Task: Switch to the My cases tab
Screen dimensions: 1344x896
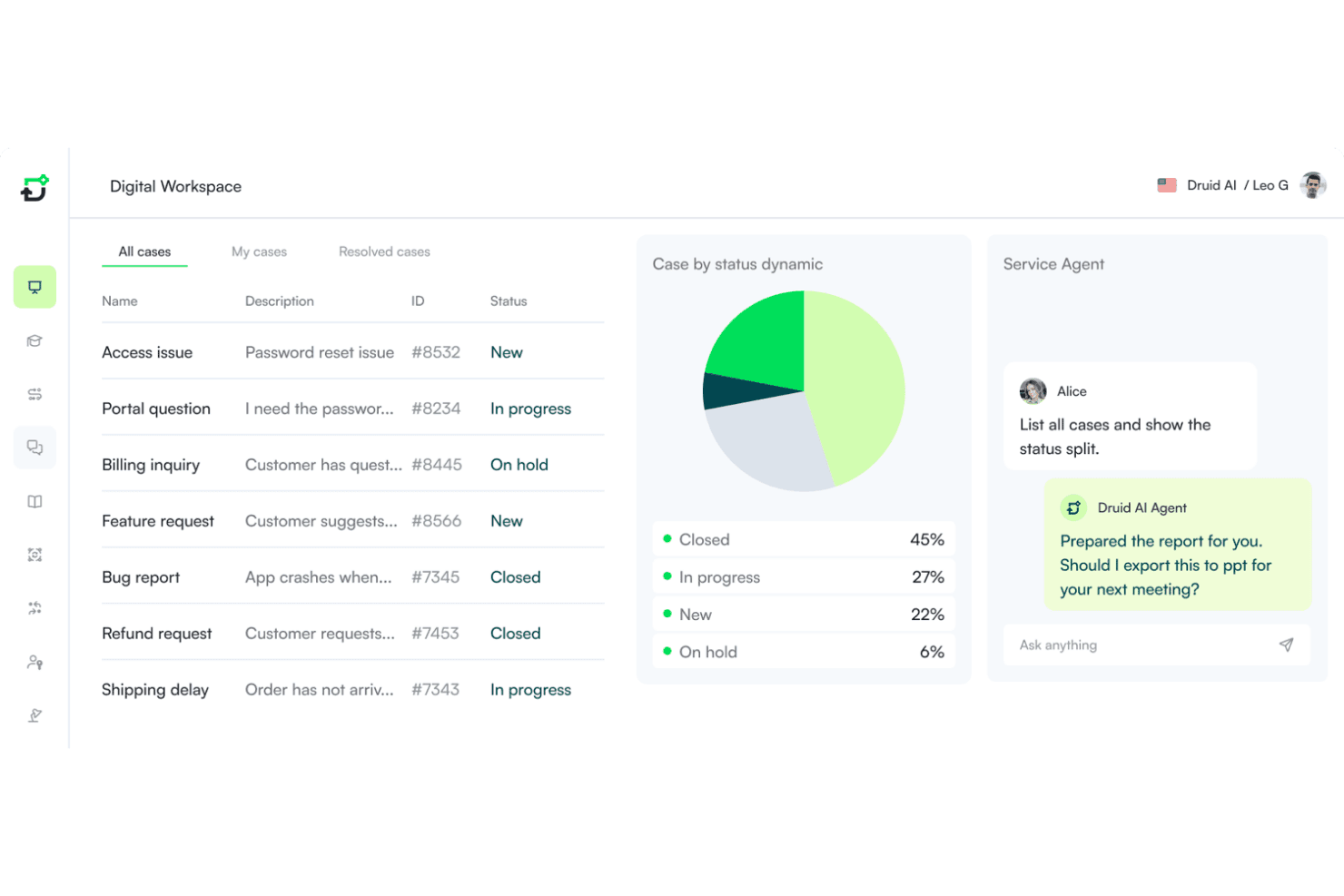Action: pyautogui.click(x=259, y=252)
